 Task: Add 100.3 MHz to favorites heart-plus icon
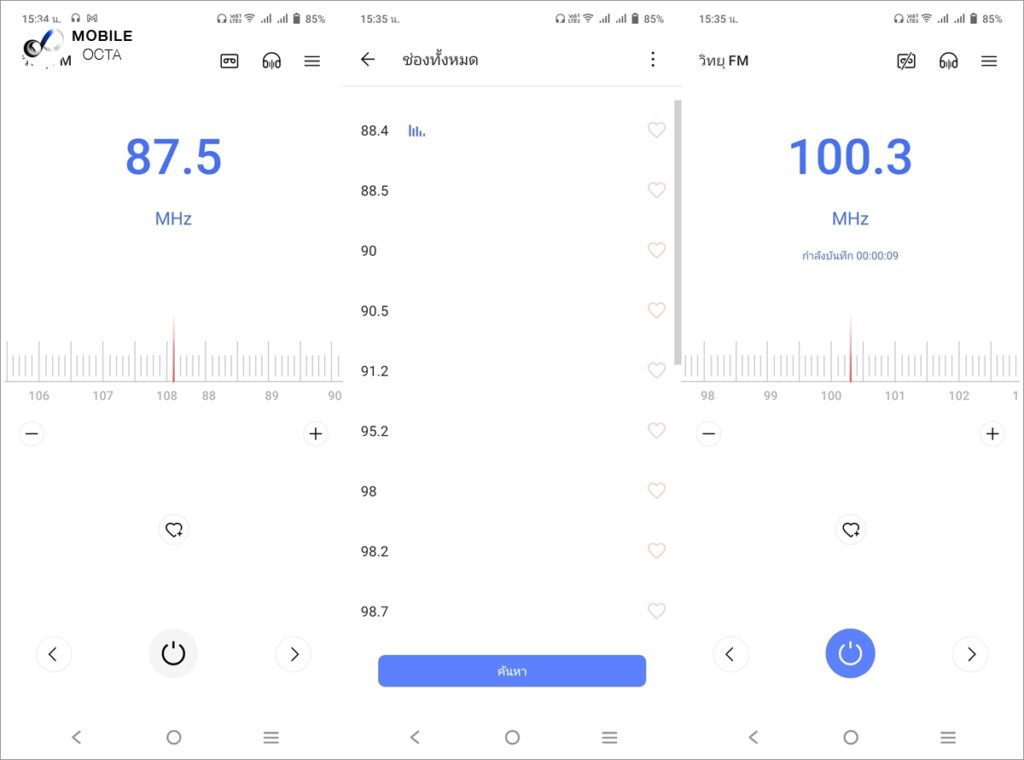tap(851, 530)
